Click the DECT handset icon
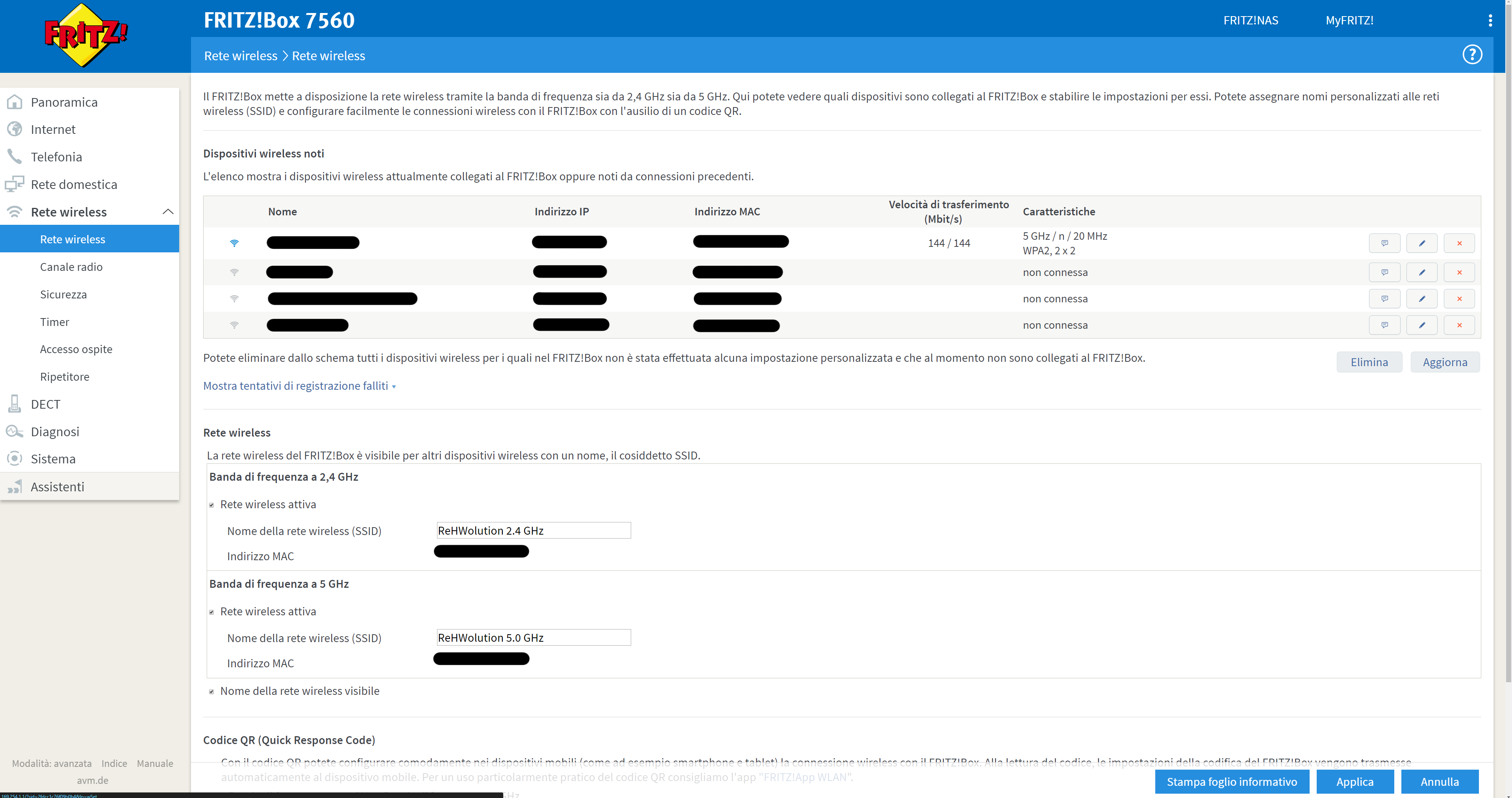 (x=14, y=404)
